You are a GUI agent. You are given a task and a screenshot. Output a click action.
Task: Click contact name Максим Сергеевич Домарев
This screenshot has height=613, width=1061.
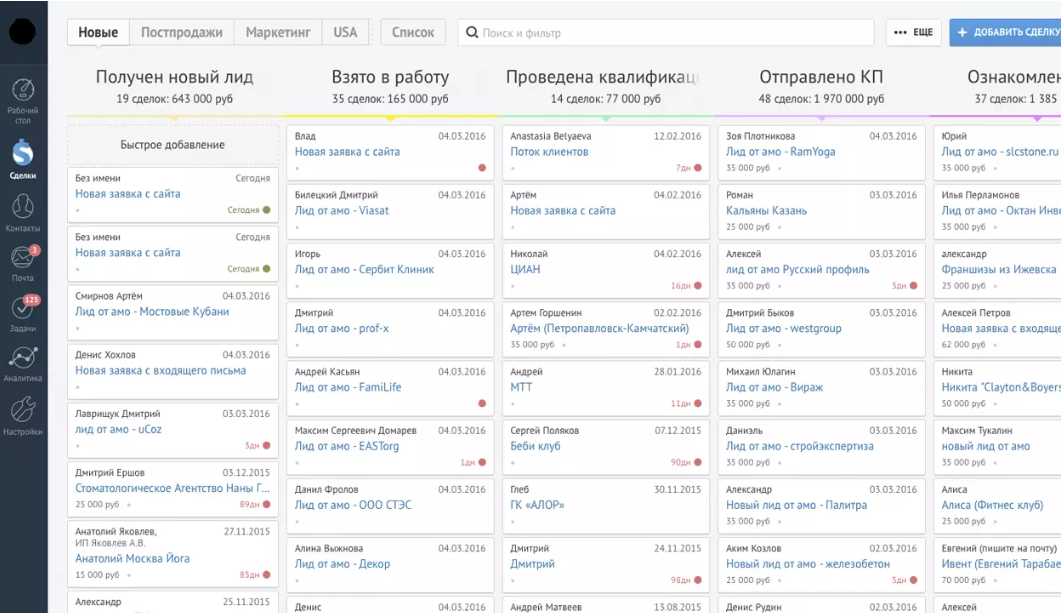click(356, 430)
